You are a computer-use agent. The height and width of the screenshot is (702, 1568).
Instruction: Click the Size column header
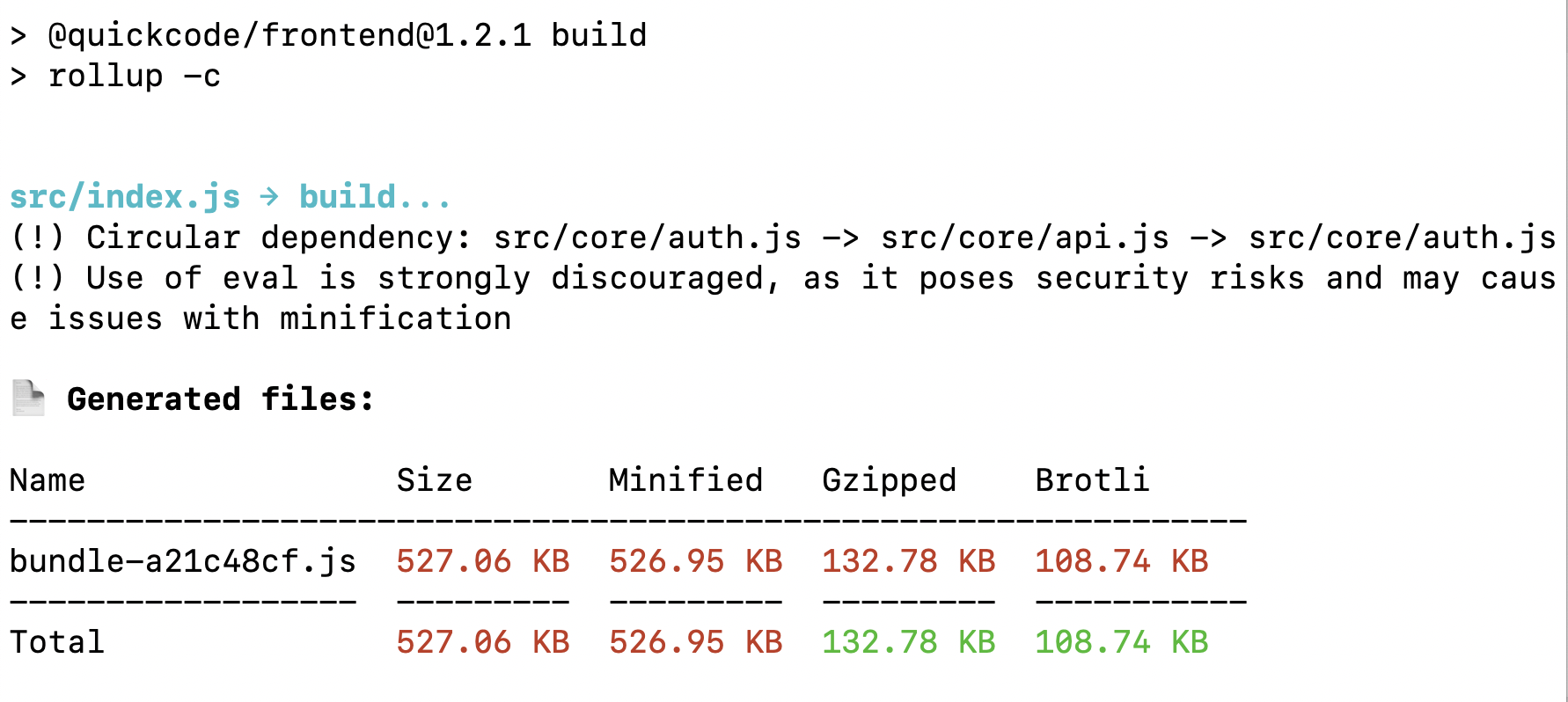point(434,480)
